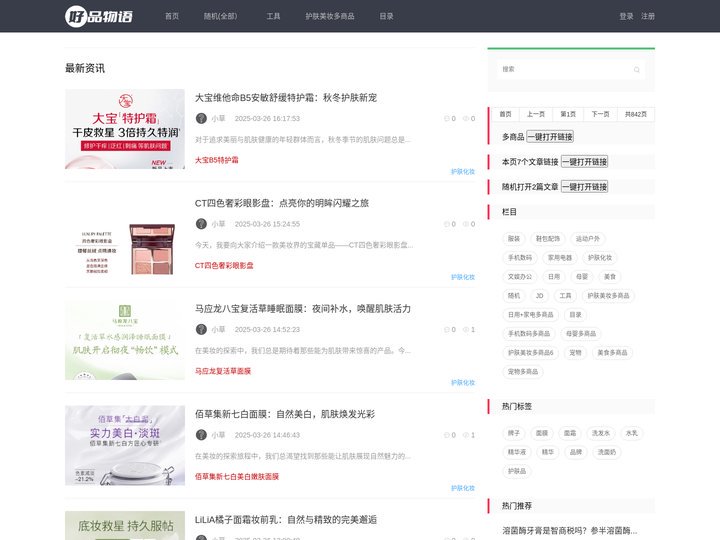Select 母婴 category tag

[x=582, y=276]
